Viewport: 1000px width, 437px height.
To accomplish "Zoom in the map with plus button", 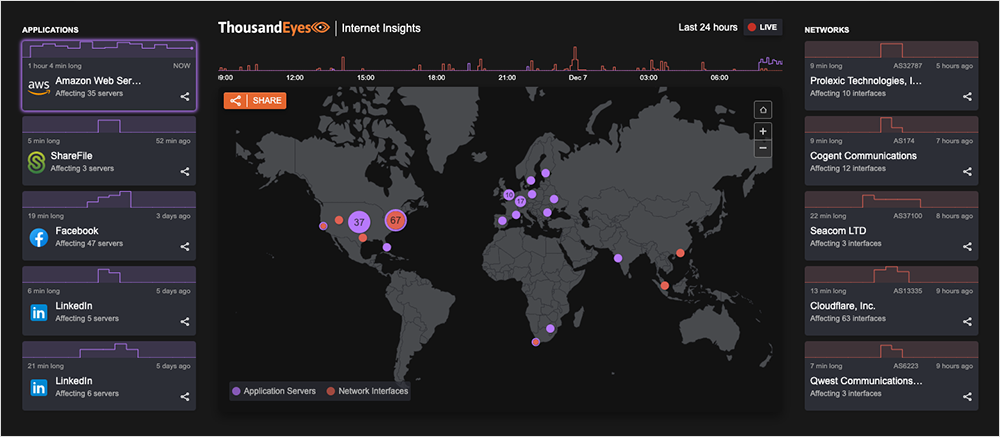I will coord(763,131).
